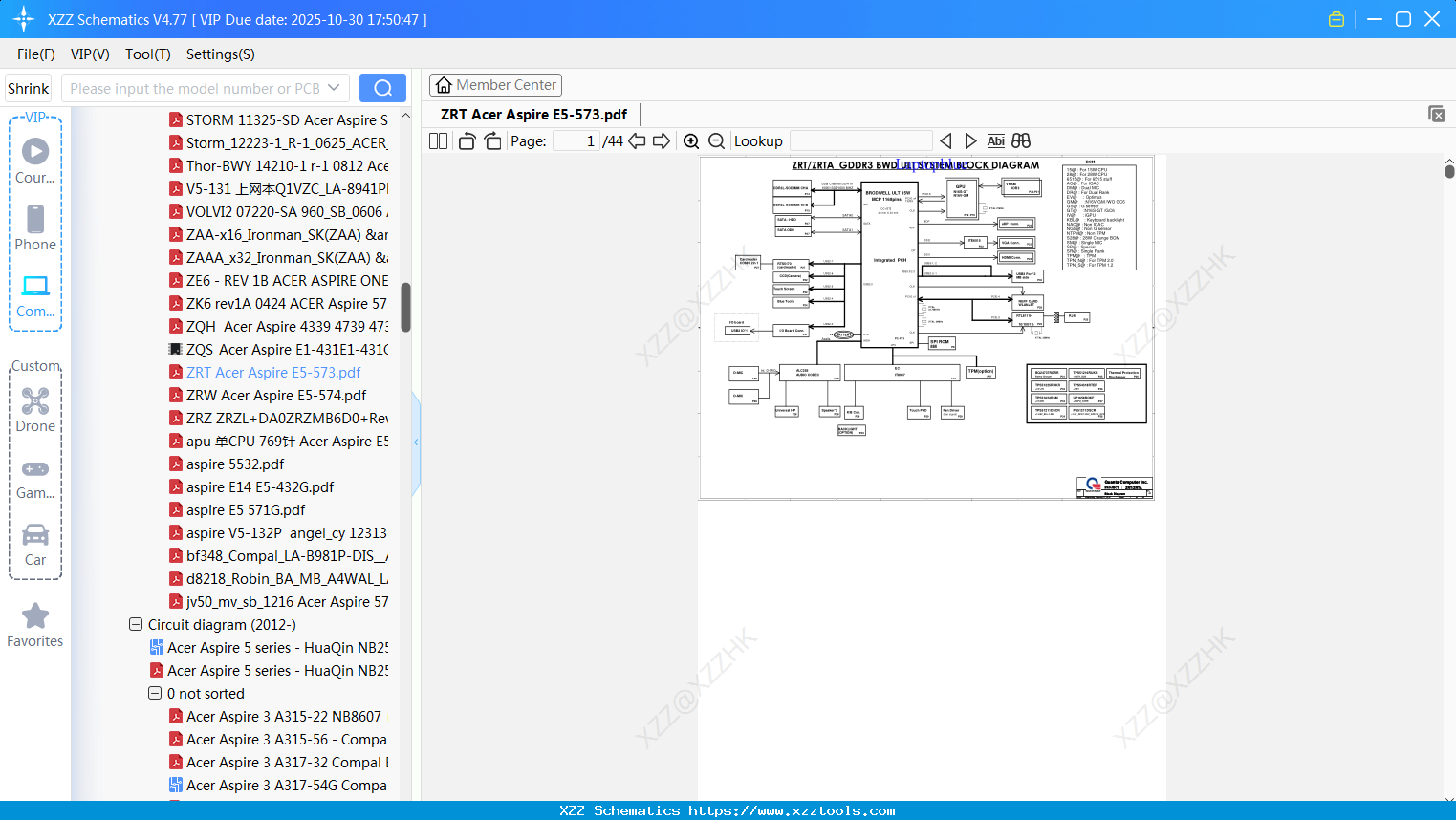
Task: Click the detach window icon at right
Action: pos(1437,114)
